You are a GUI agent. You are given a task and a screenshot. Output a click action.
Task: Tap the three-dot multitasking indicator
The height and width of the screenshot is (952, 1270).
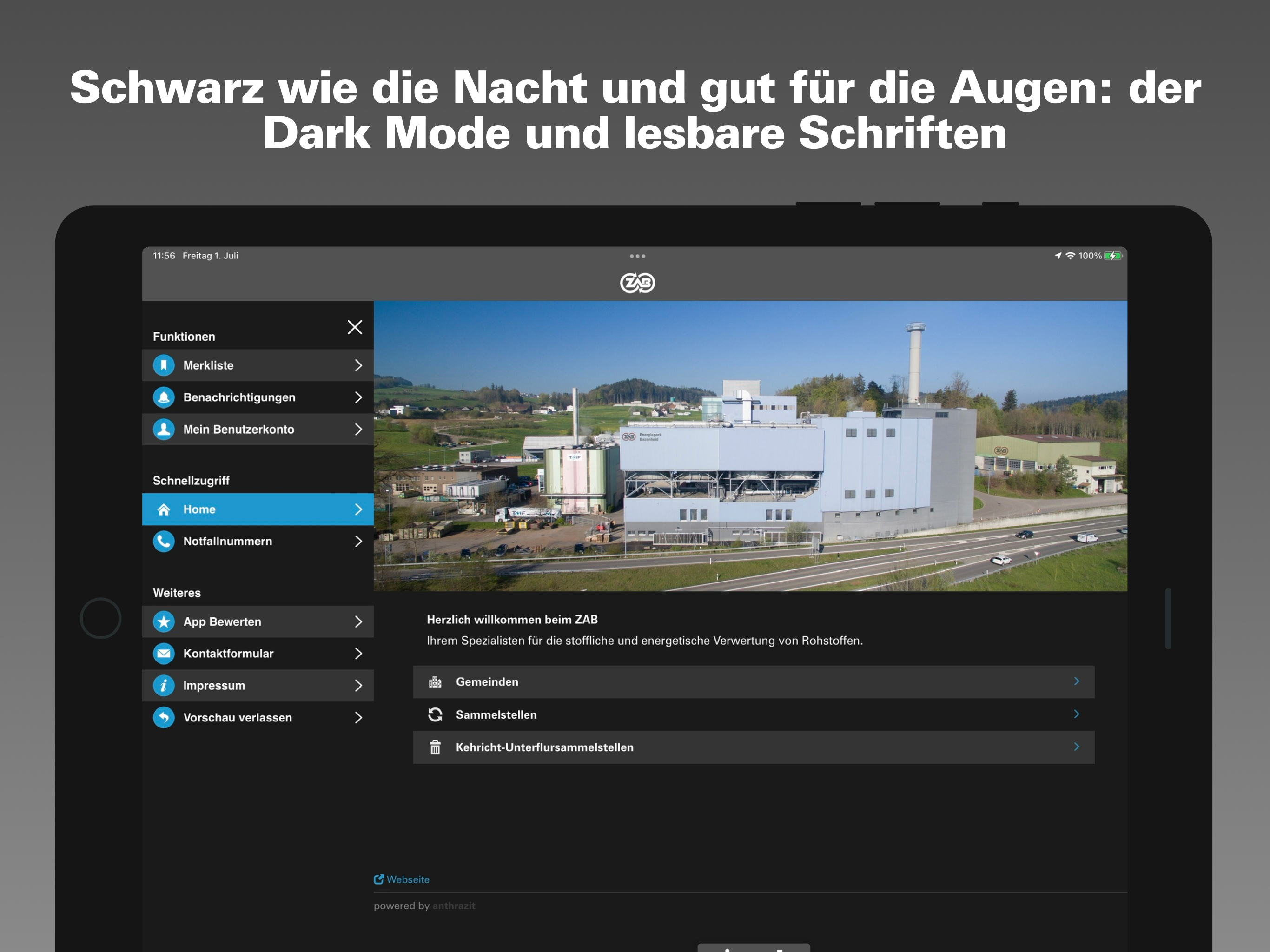tap(637, 256)
